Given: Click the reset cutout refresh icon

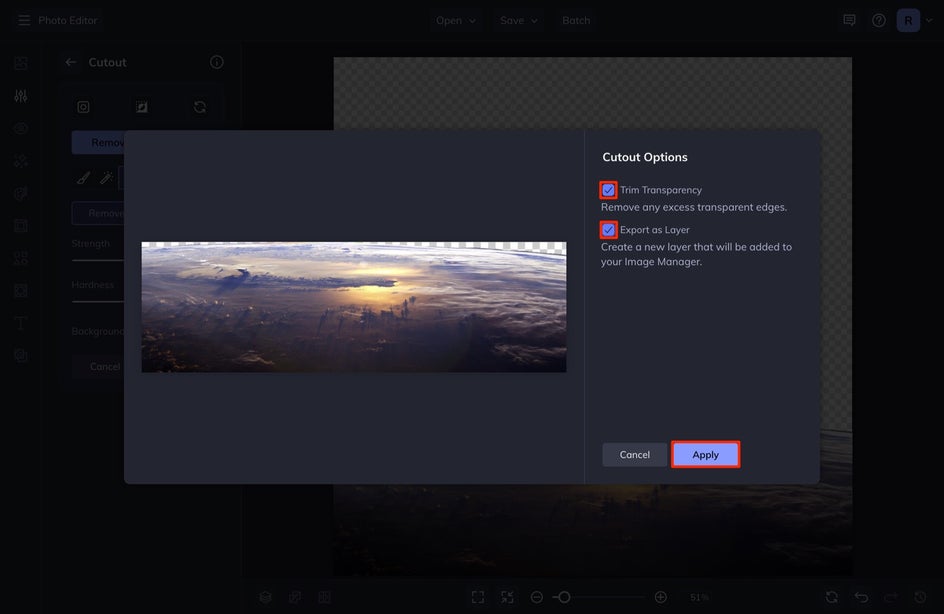Looking at the screenshot, I should coord(200,107).
